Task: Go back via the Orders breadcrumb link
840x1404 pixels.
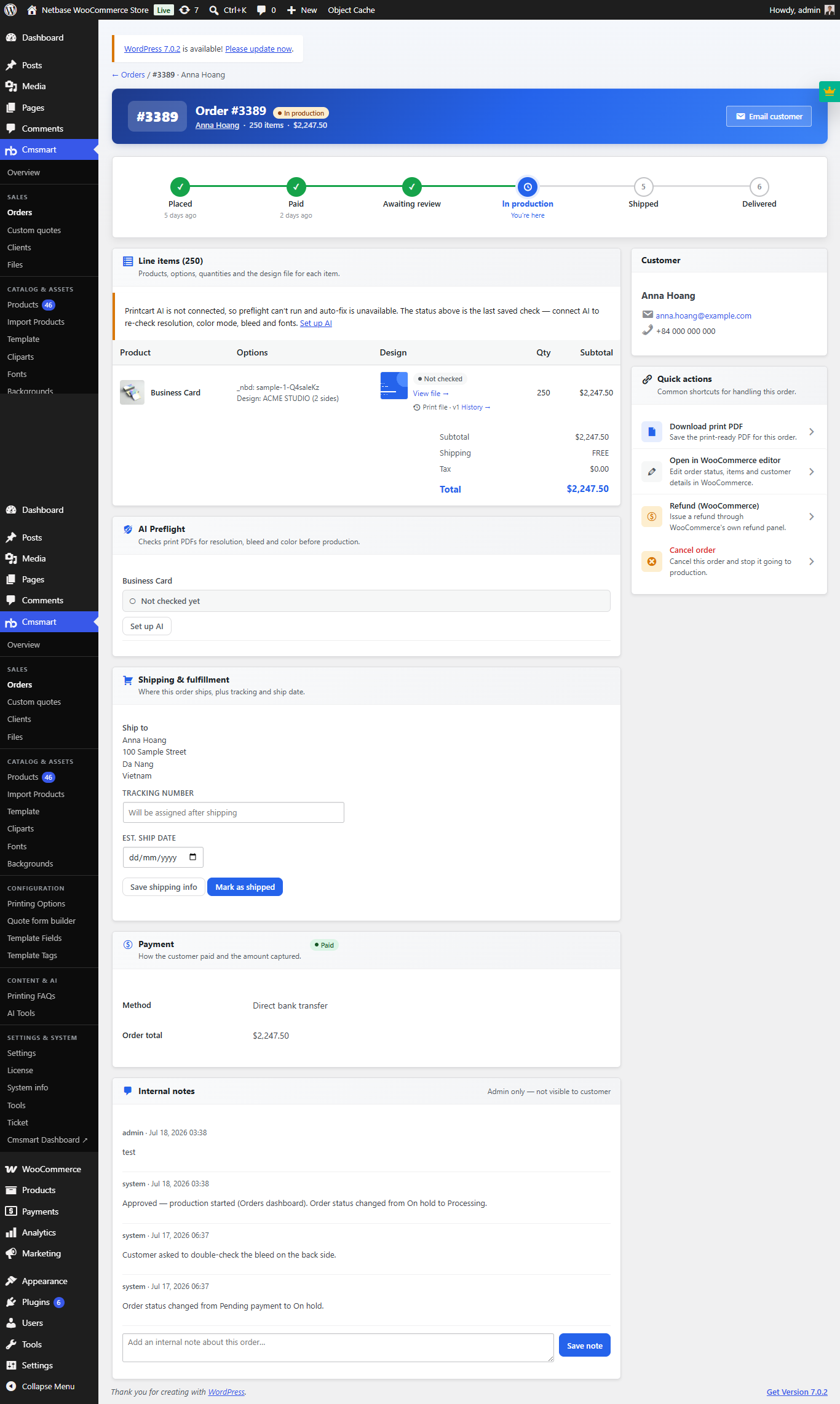Action: pos(129,74)
